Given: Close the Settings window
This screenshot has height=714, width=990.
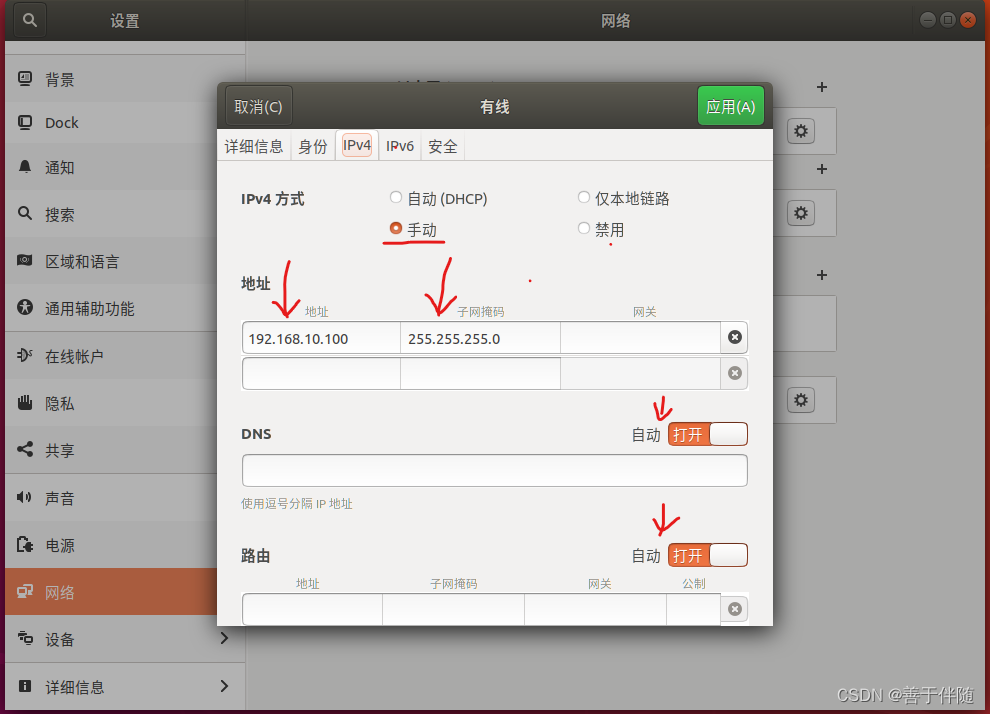Looking at the screenshot, I should pos(967,20).
